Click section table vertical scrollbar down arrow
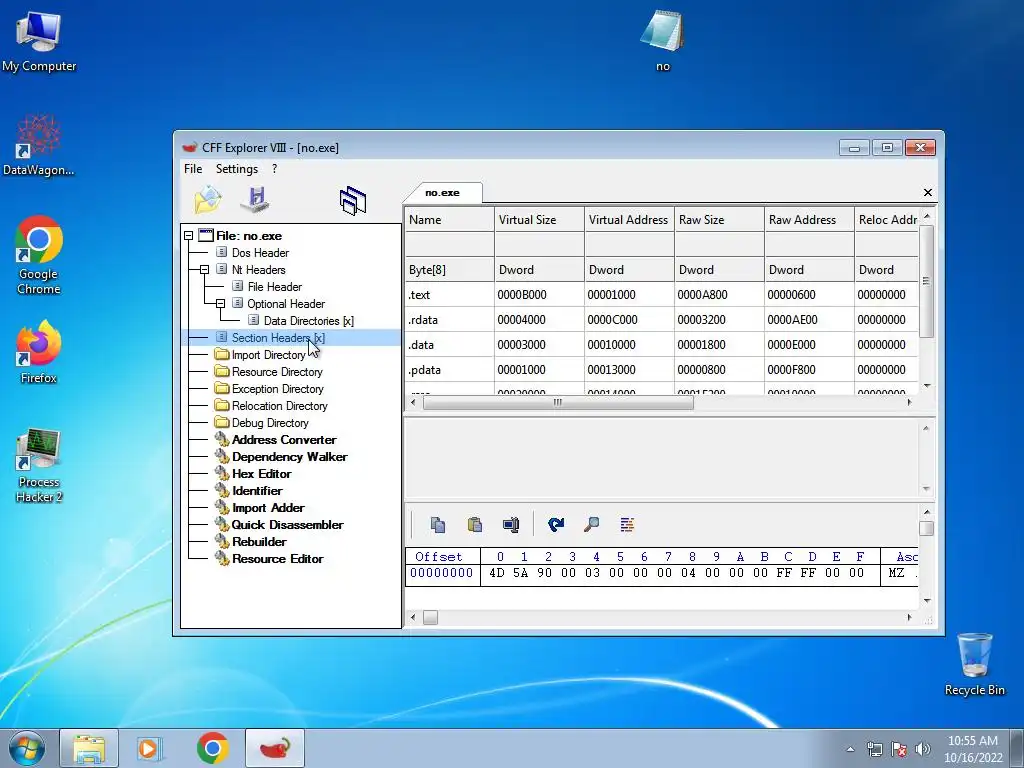The height and width of the screenshot is (768, 1024). pyautogui.click(x=926, y=386)
